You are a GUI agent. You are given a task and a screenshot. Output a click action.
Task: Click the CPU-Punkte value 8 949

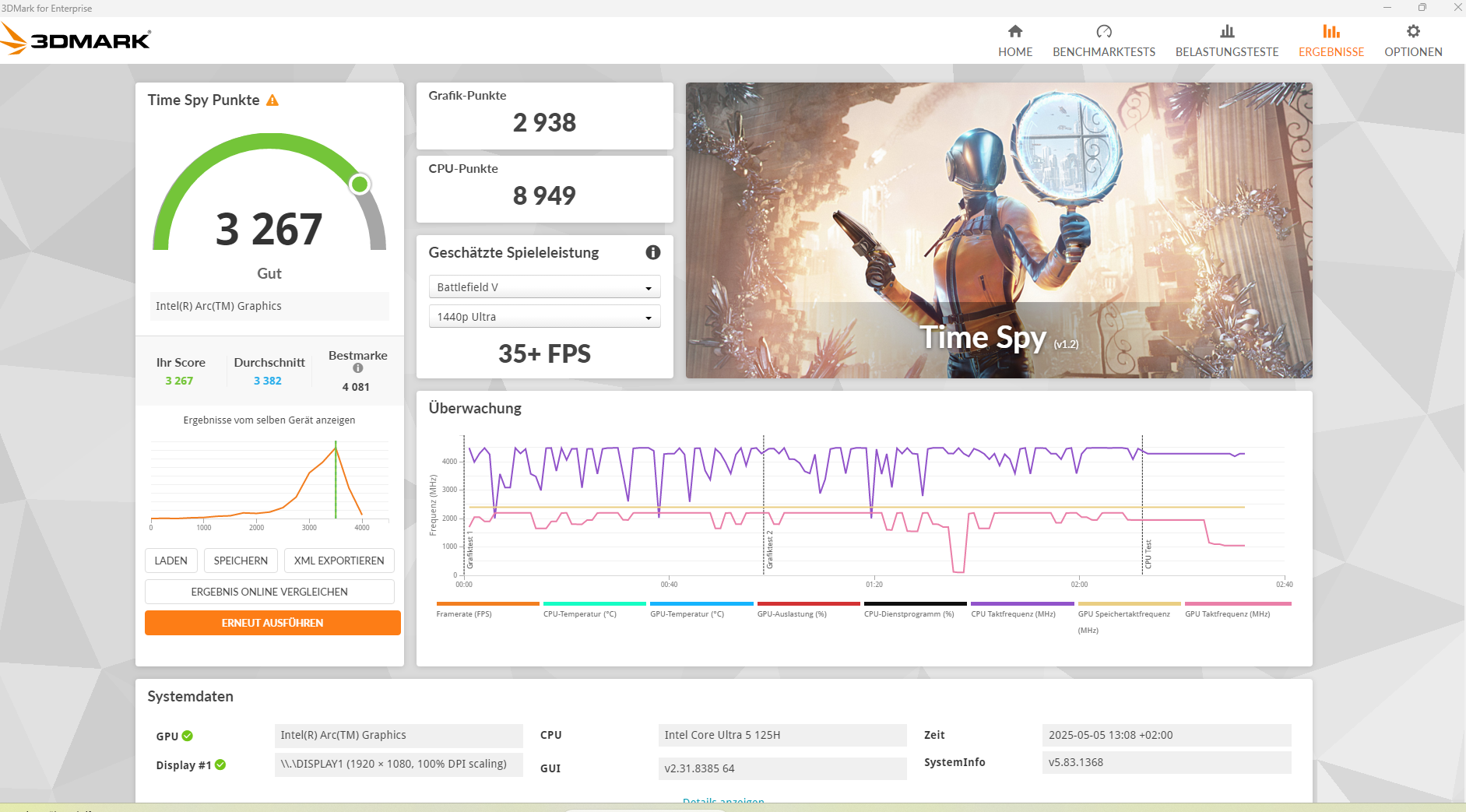point(544,195)
